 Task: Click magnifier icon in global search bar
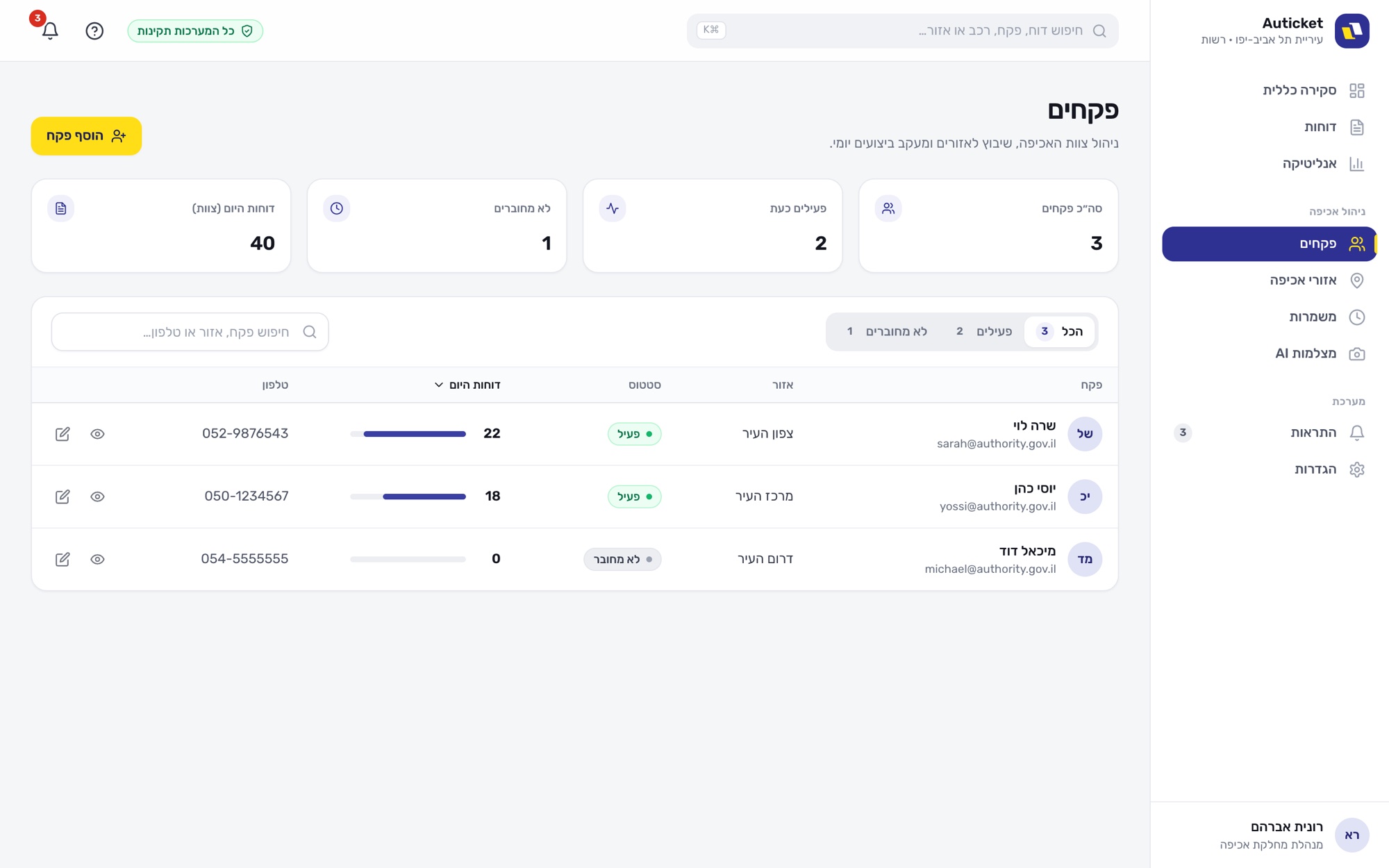[1099, 31]
